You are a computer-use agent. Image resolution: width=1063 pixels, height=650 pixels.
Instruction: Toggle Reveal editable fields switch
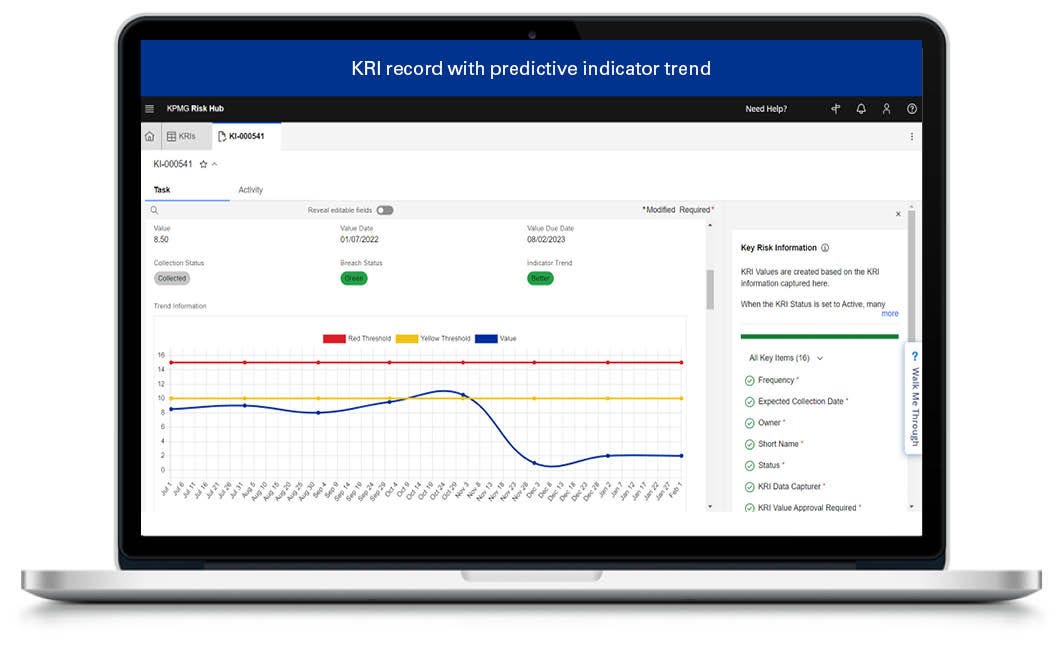point(385,210)
